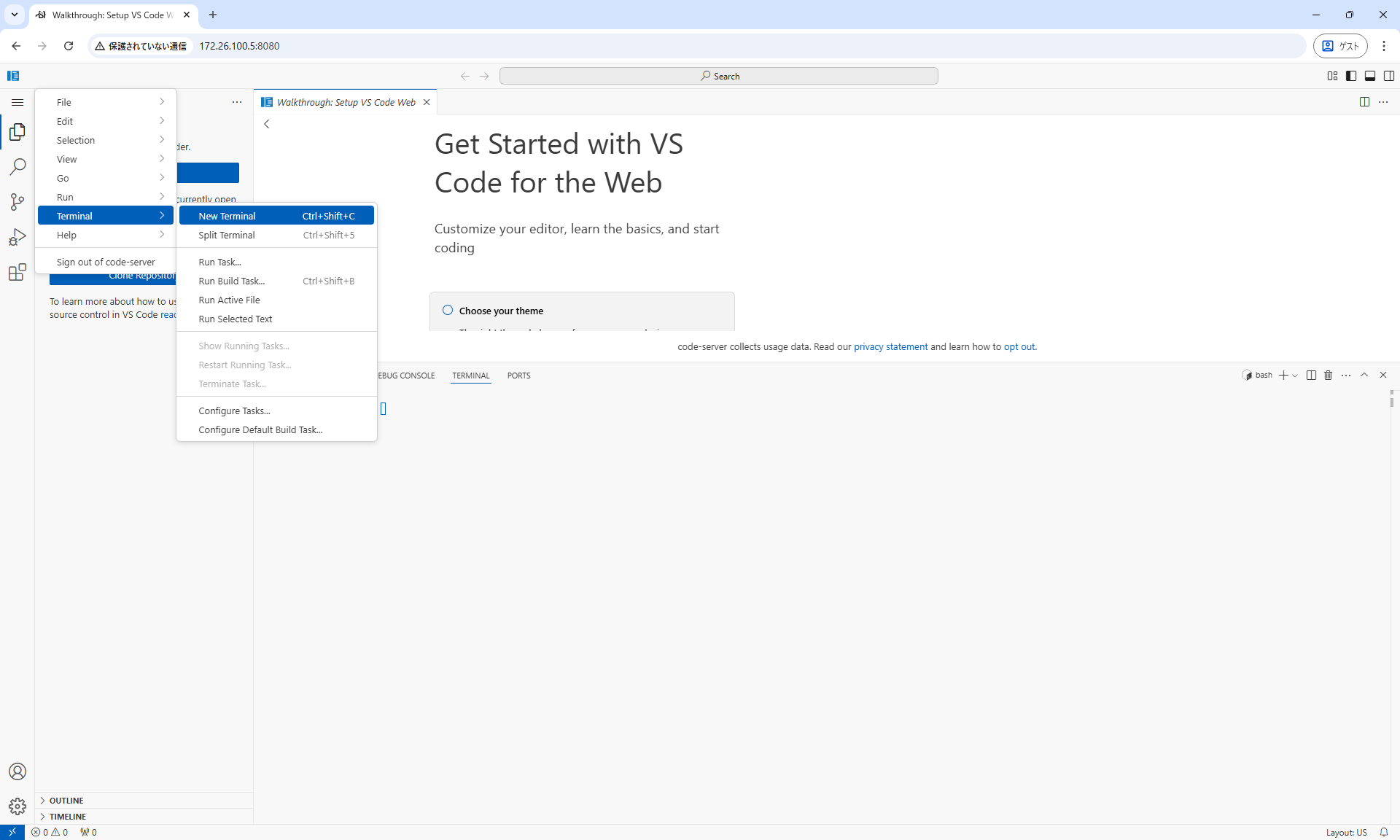Open the Accounts menu icon
The image size is (1400, 840).
point(17,771)
